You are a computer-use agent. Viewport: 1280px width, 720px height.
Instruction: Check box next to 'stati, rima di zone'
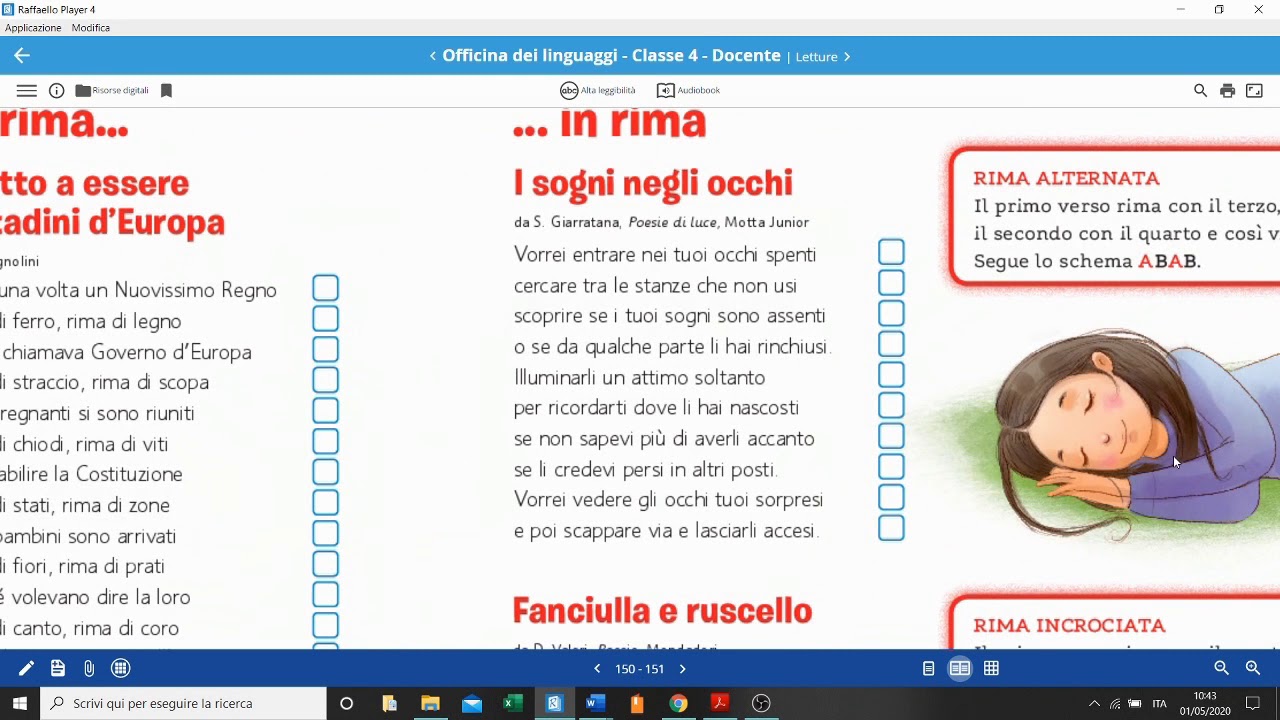[325, 502]
